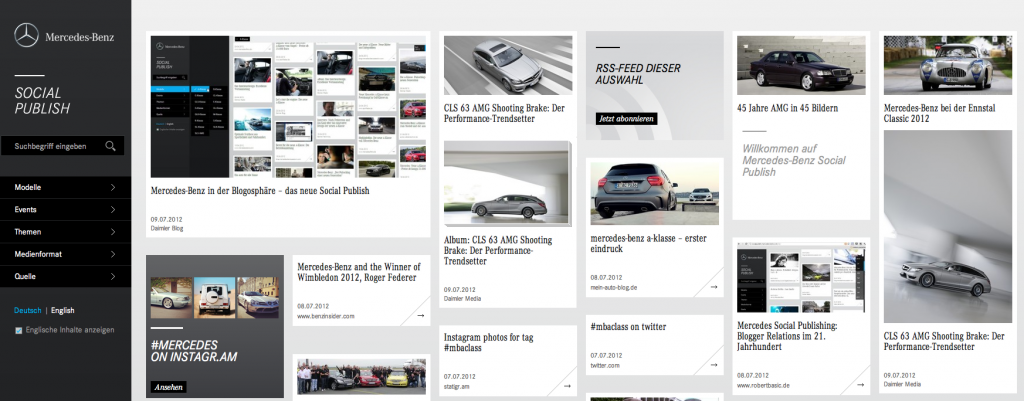The height and width of the screenshot is (401, 1024).
Task: Open Instagram photos for tag #mbaclass
Action: (488, 343)
